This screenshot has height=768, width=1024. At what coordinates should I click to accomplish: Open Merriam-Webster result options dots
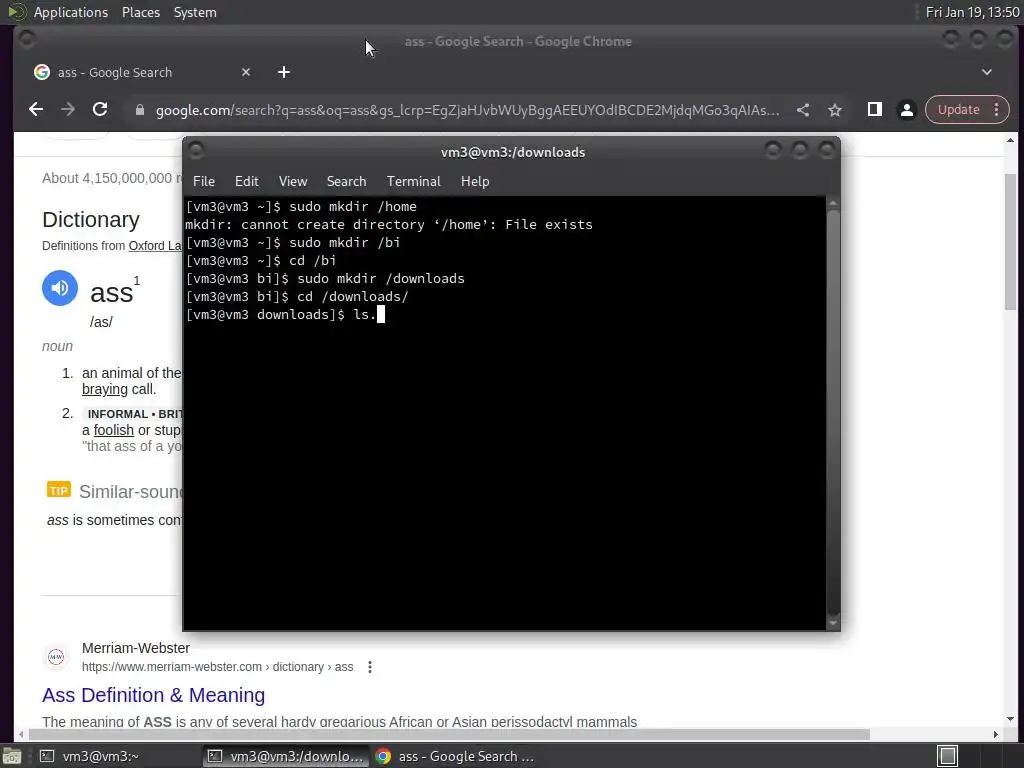coord(370,667)
